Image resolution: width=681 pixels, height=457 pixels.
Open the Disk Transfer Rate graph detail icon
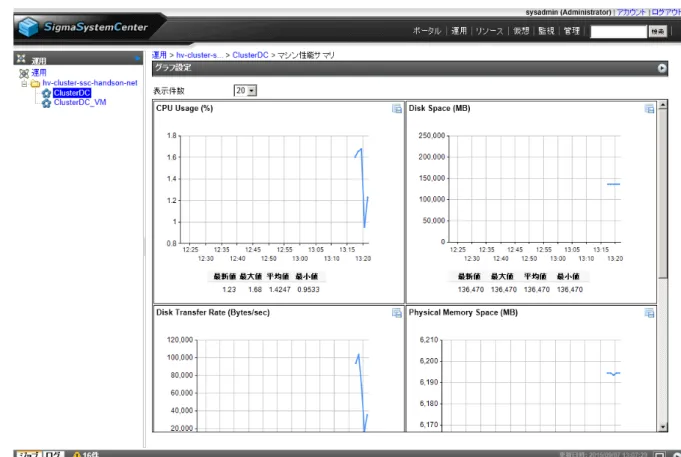point(397,313)
